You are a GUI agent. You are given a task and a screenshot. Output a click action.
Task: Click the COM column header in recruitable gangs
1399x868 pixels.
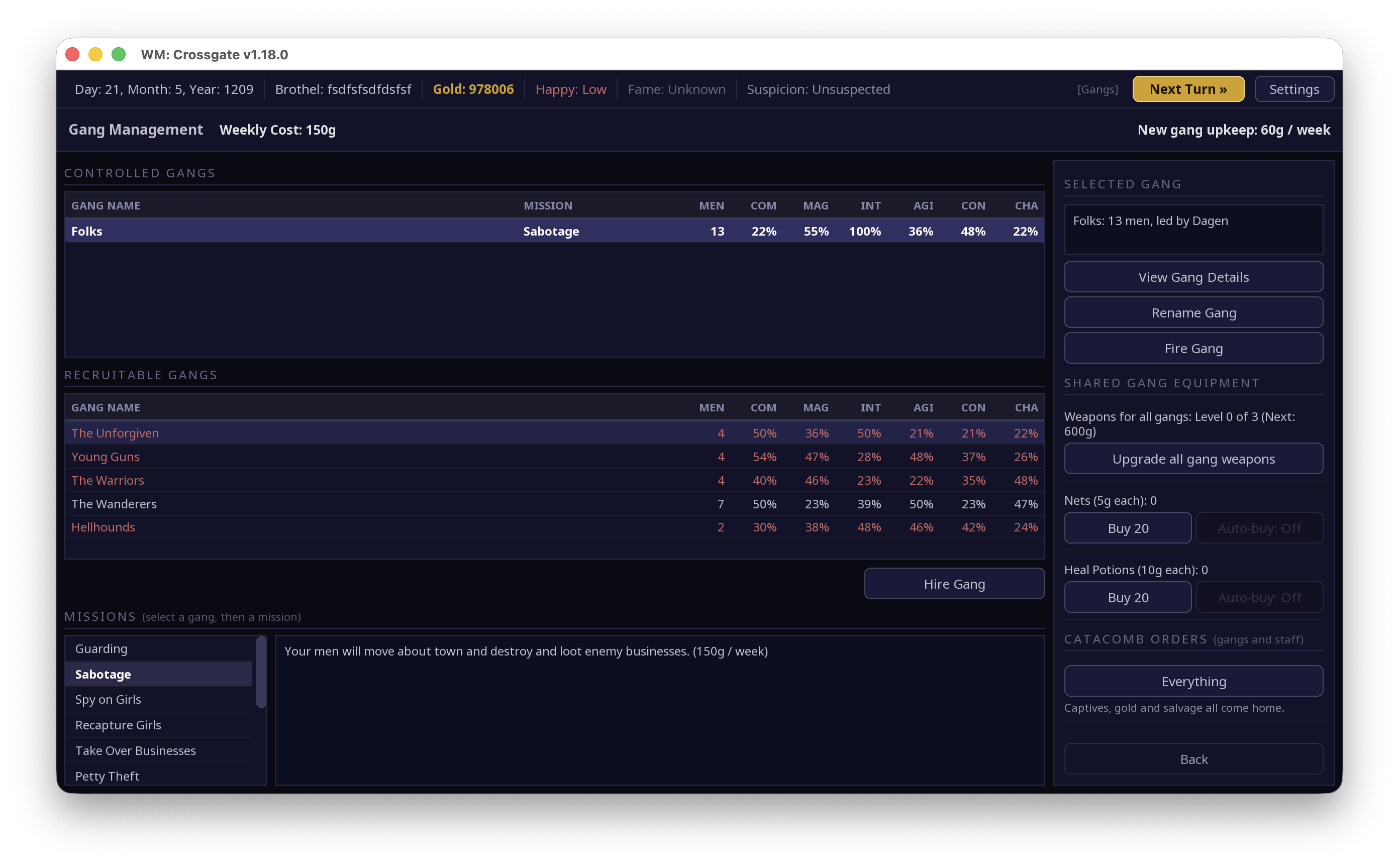(763, 407)
